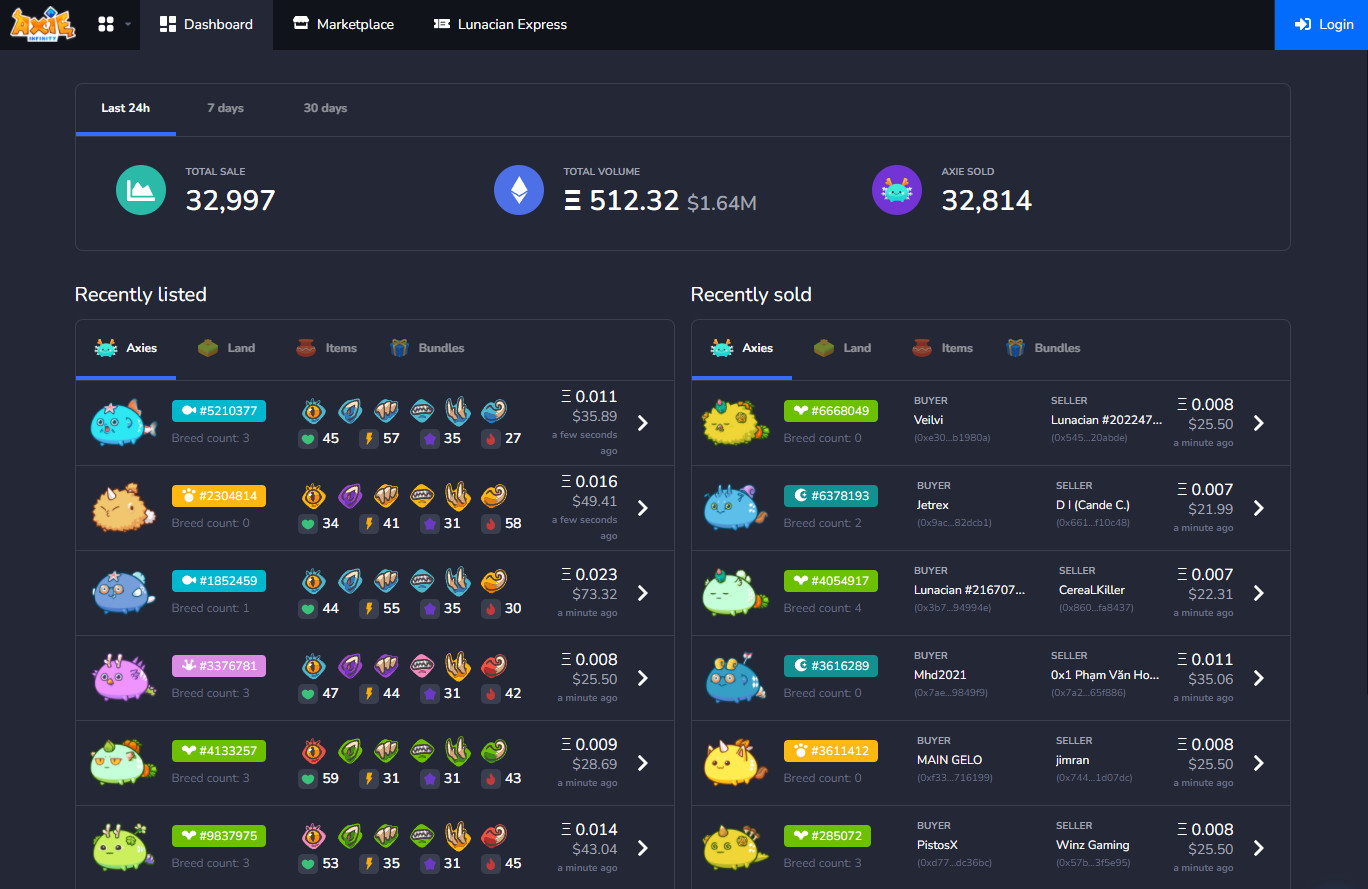The height and width of the screenshot is (889, 1368).
Task: Expand listing #3376781 with arrow chevron
Action: [x=643, y=678]
